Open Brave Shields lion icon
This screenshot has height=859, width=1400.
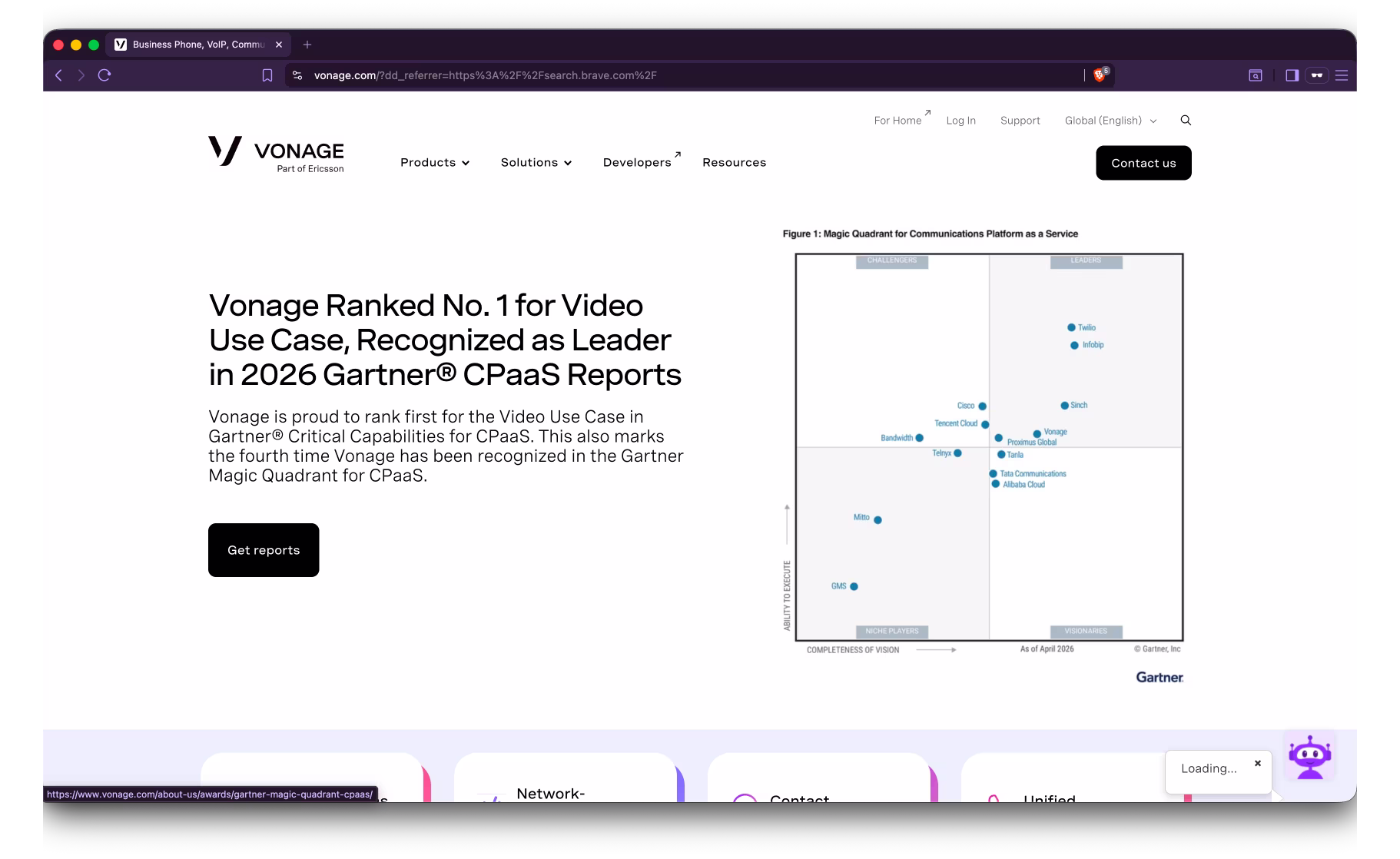click(x=1100, y=75)
